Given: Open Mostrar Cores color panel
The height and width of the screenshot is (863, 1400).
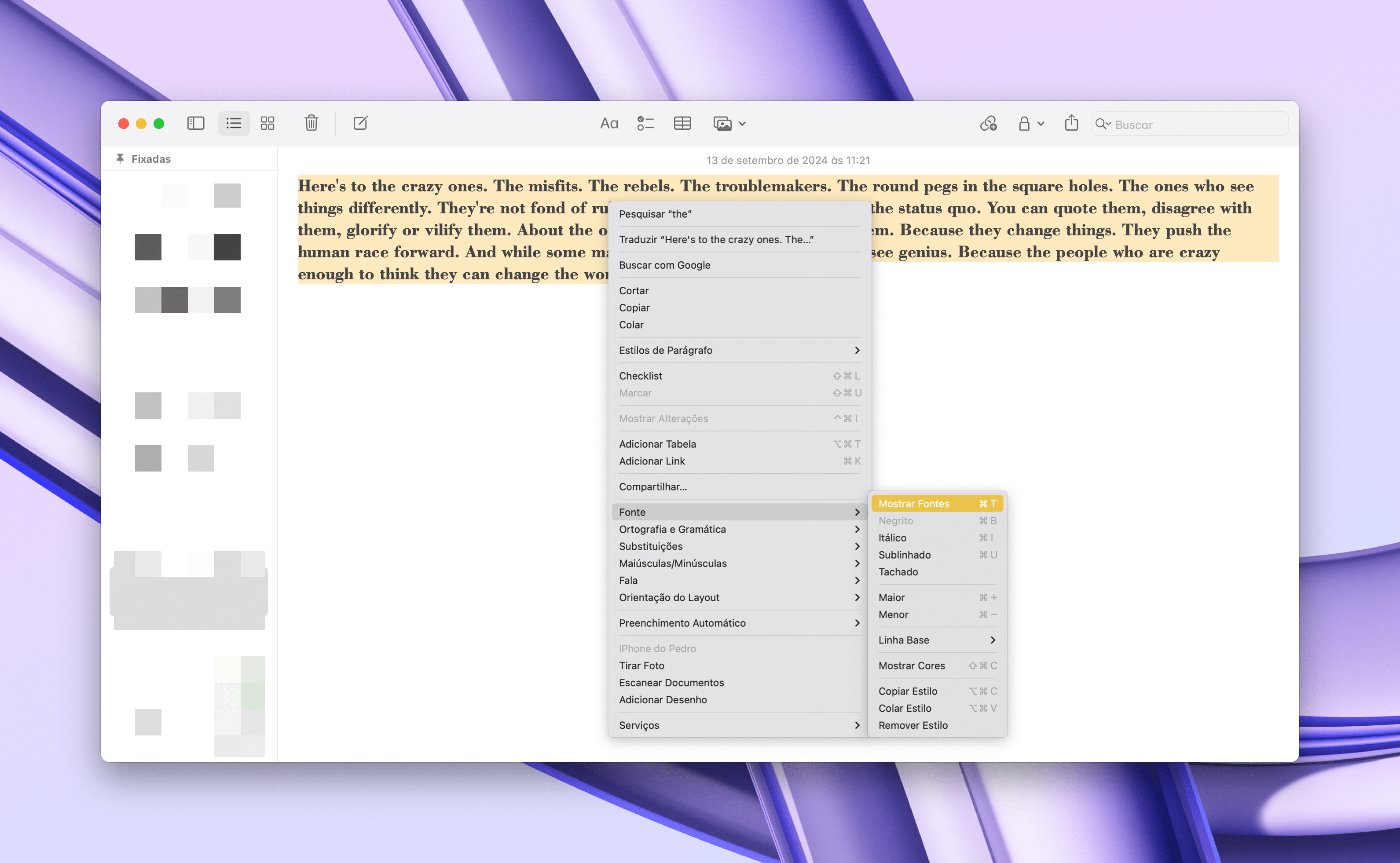Looking at the screenshot, I should [x=937, y=666].
